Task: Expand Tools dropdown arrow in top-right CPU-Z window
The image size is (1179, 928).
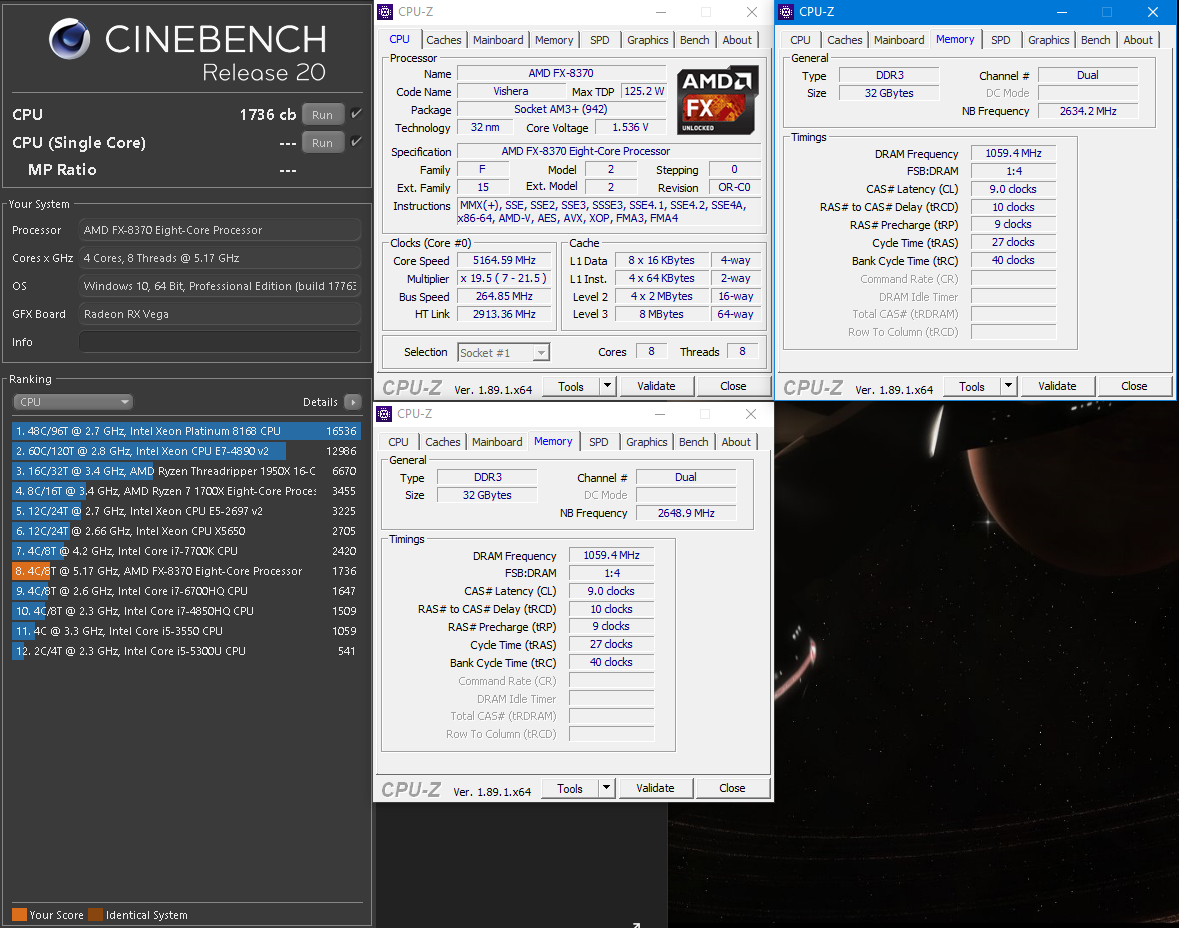Action: click(x=1008, y=387)
